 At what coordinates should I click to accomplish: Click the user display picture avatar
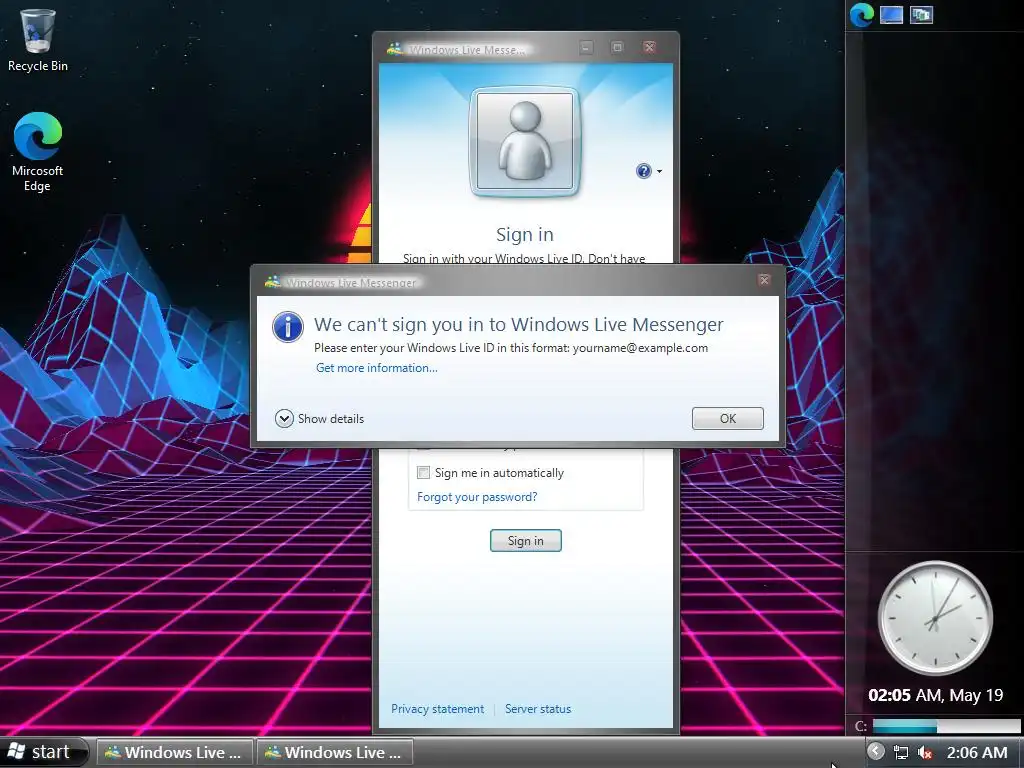(x=525, y=141)
